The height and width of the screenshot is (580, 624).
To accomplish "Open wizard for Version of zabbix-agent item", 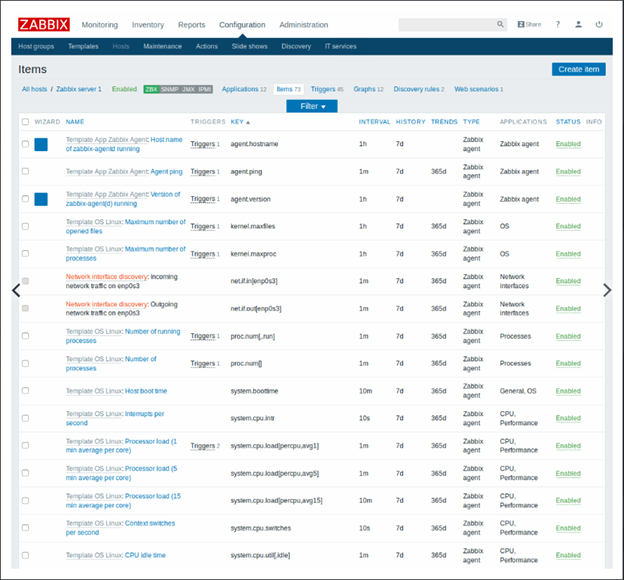I will 41,199.
